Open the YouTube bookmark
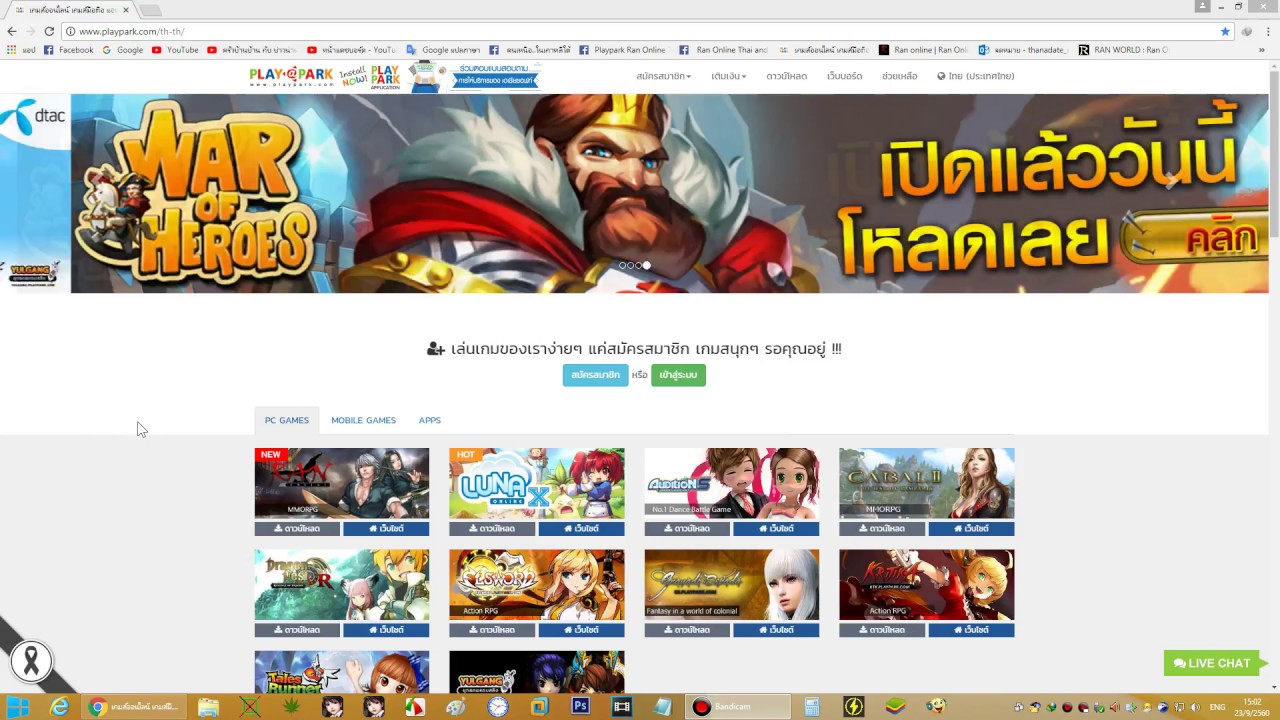Image resolution: width=1280 pixels, height=720 pixels. click(175, 49)
